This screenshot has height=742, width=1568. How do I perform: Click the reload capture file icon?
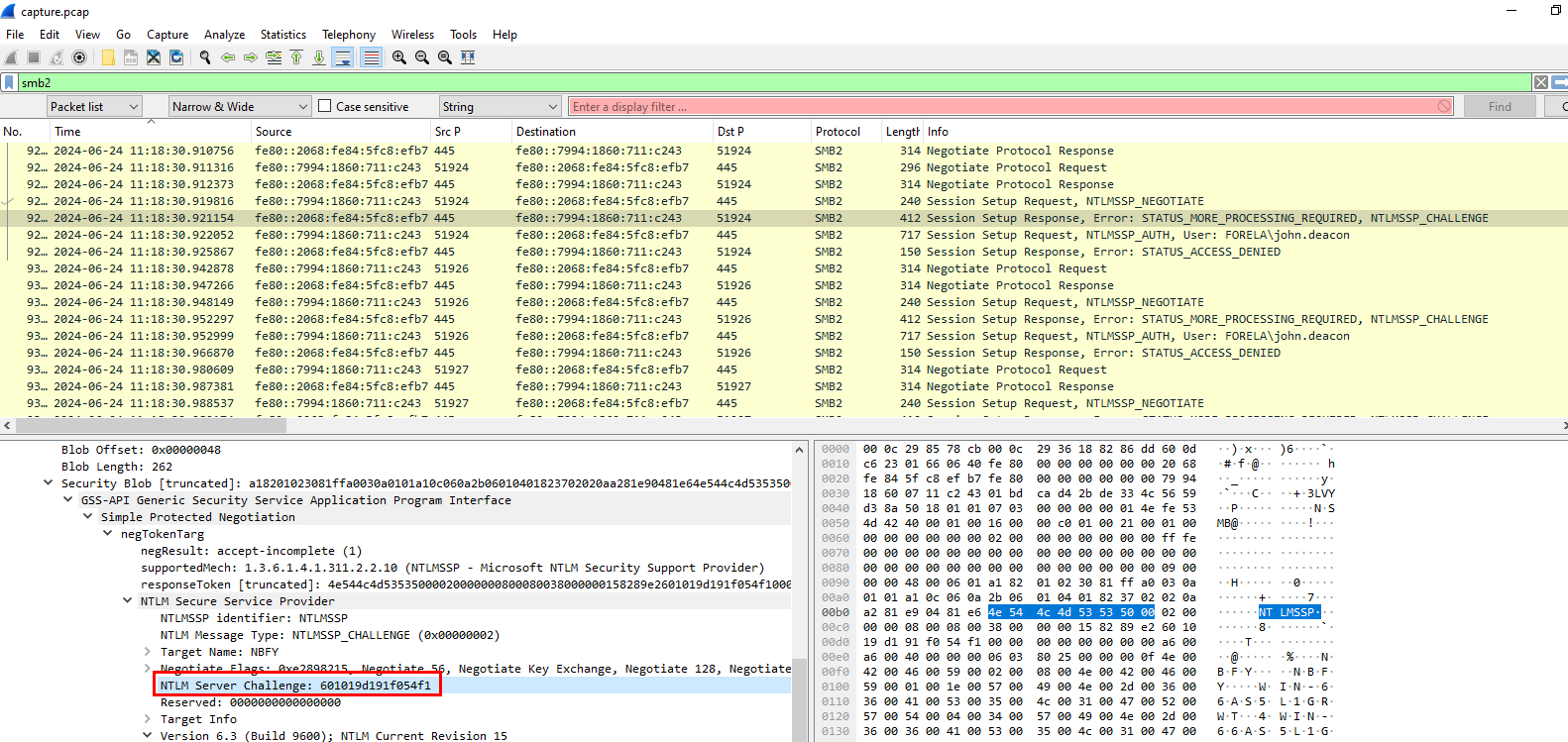click(176, 57)
